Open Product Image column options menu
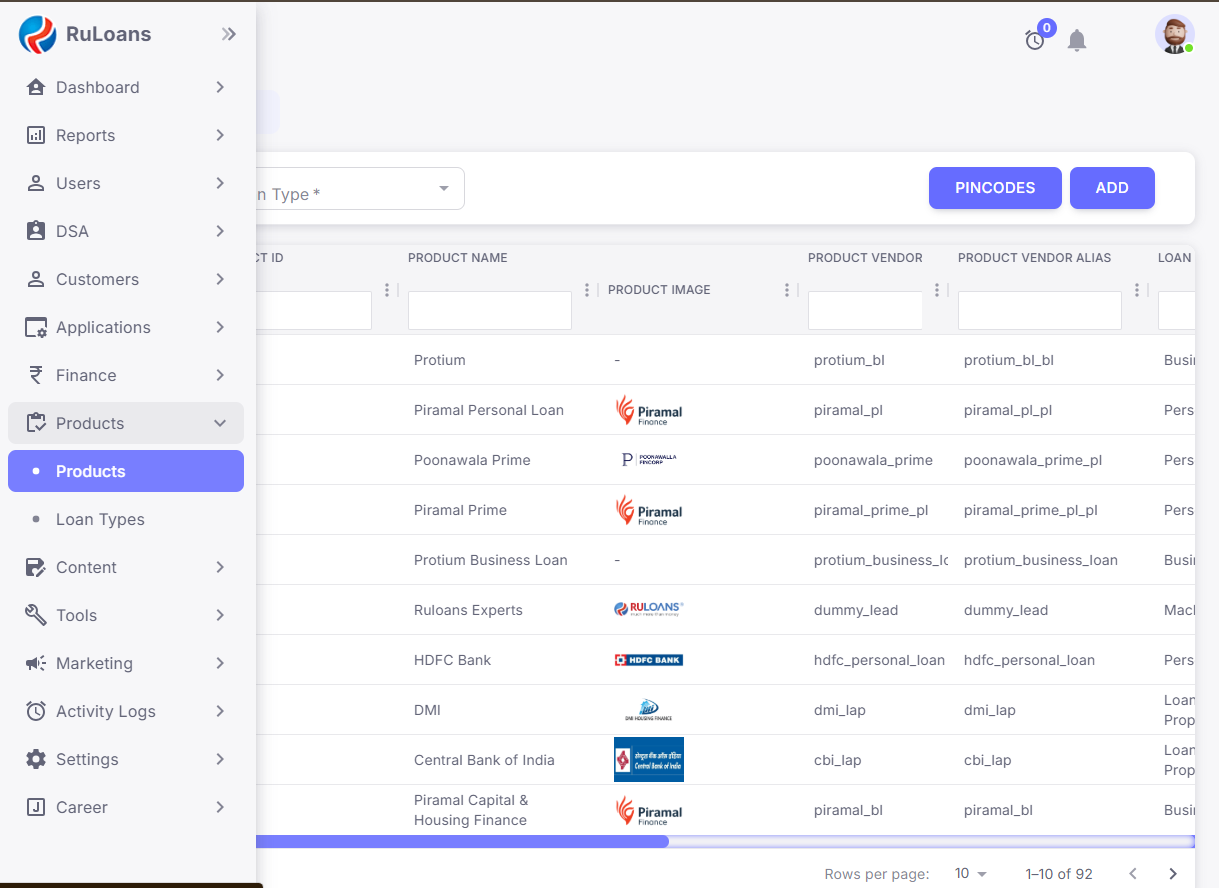This screenshot has width=1219, height=888. pyautogui.click(x=787, y=290)
